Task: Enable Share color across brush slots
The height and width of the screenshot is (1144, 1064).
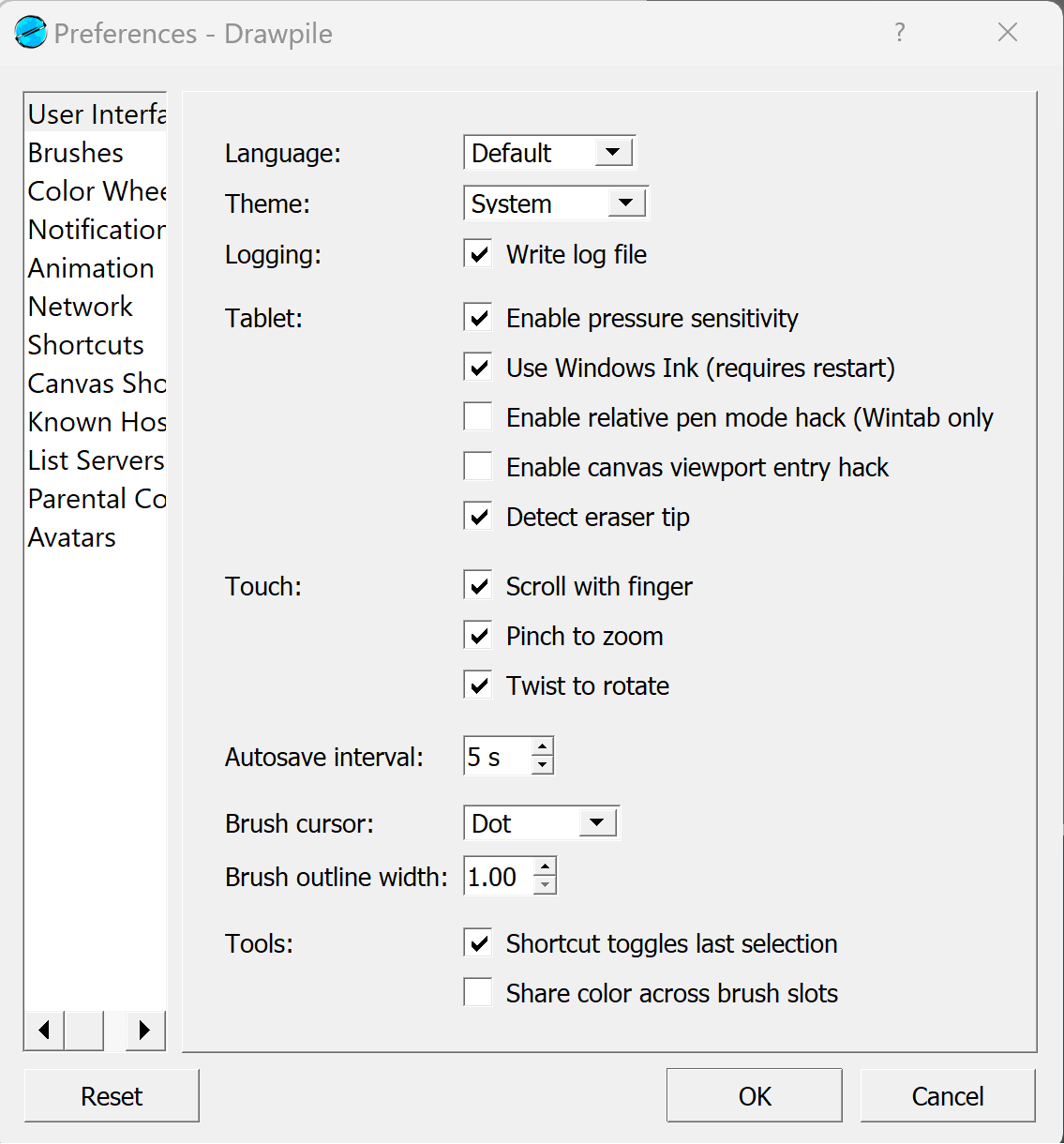Action: (477, 991)
